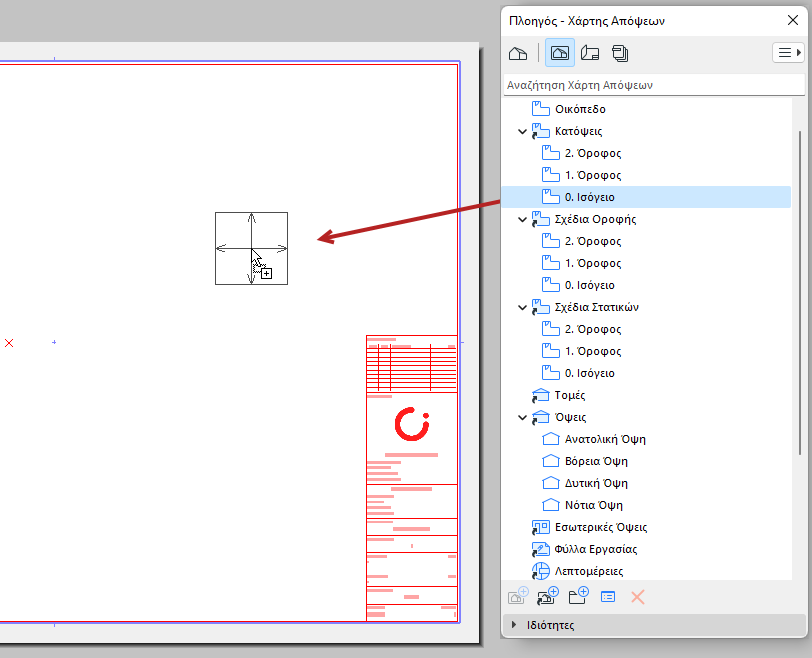Collapse the Σχέδια Στατικών folder
812x658 pixels.
(x=522, y=308)
